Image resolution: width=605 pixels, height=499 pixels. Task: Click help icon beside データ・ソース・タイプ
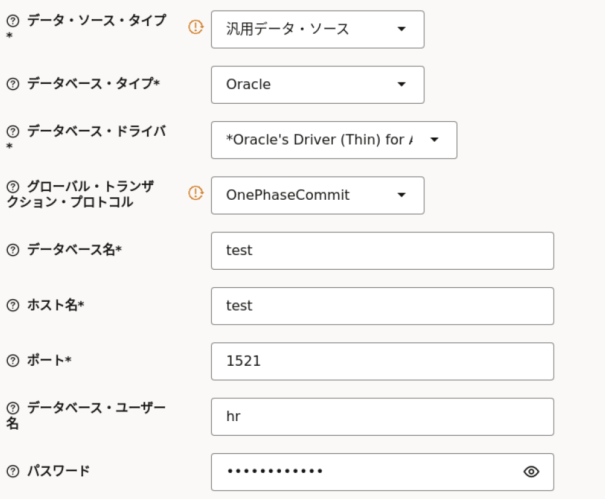(13, 21)
